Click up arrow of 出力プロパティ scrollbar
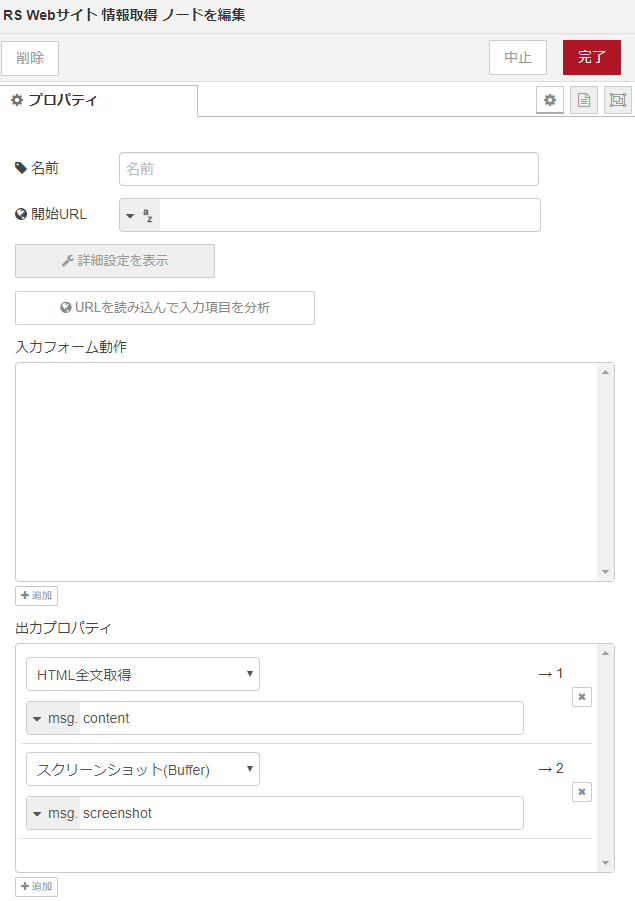635x901 pixels. [605, 653]
